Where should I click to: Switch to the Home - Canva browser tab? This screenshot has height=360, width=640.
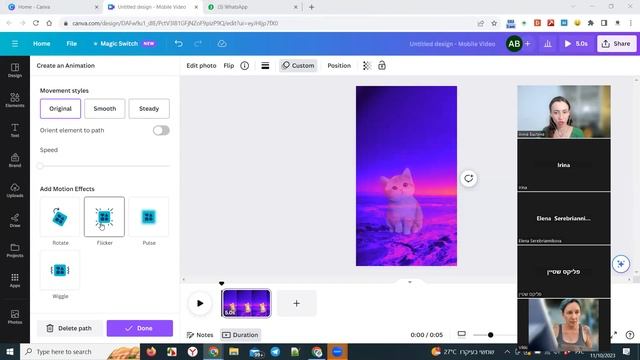[x=53, y=7]
